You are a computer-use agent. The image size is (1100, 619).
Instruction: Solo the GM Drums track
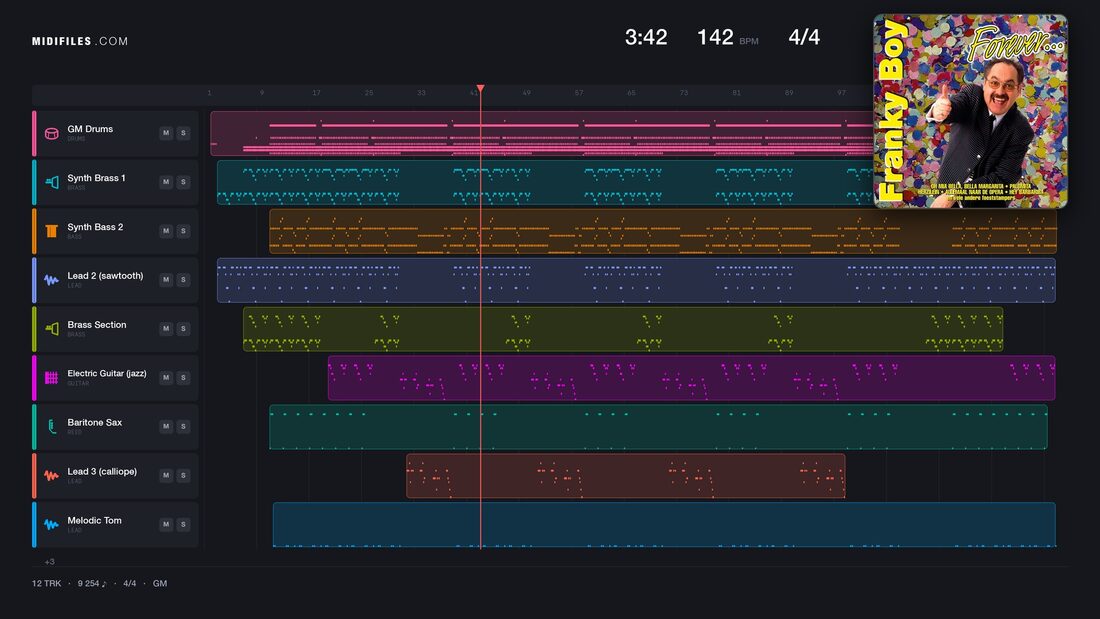tap(183, 133)
